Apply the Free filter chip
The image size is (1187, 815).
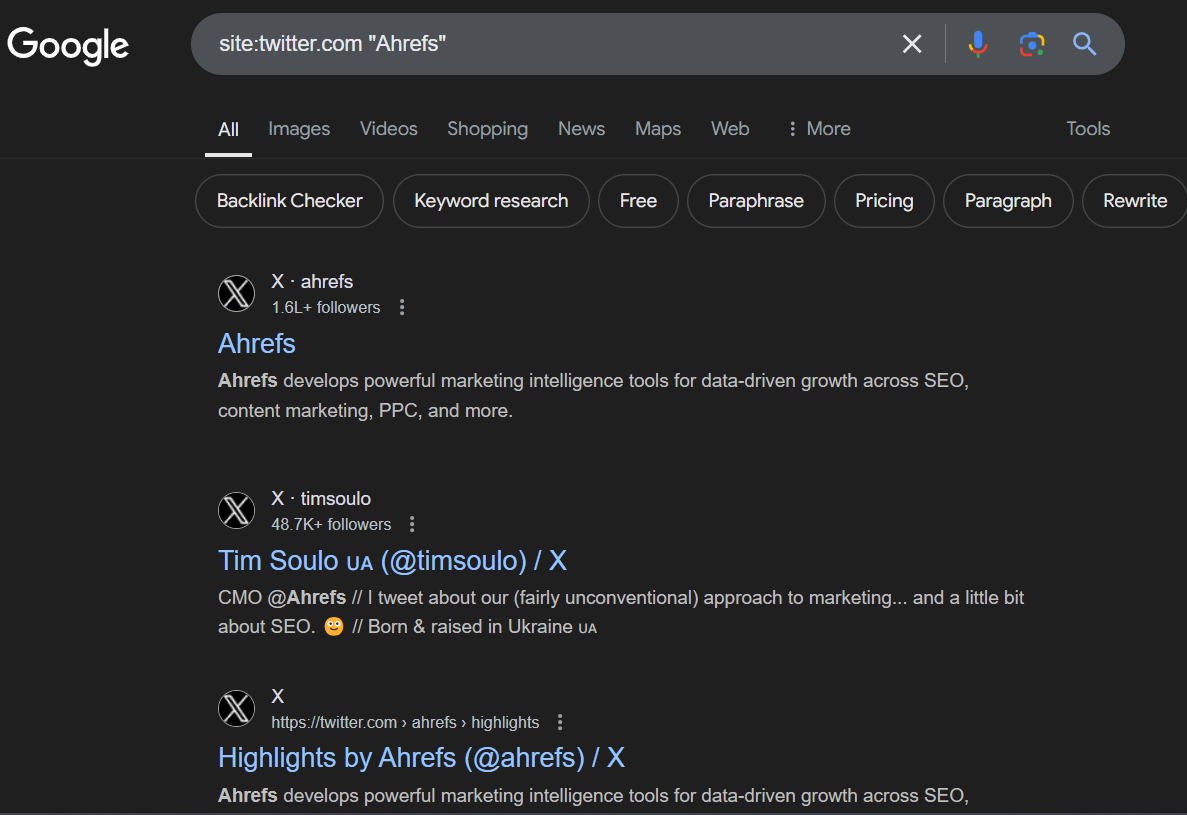pos(638,201)
